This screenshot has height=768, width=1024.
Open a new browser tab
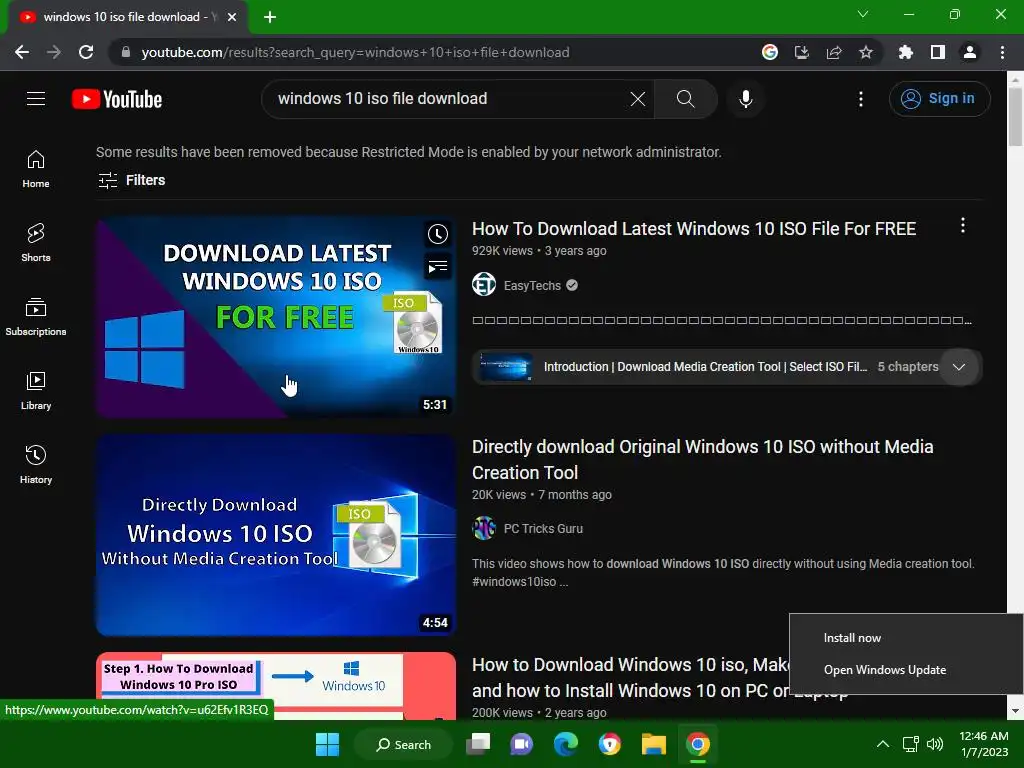click(x=270, y=17)
